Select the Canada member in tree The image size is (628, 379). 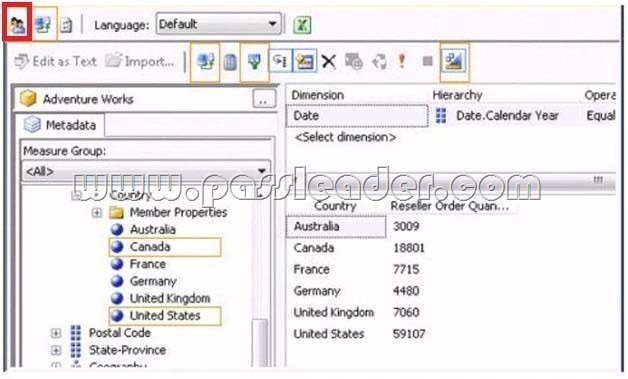165,247
